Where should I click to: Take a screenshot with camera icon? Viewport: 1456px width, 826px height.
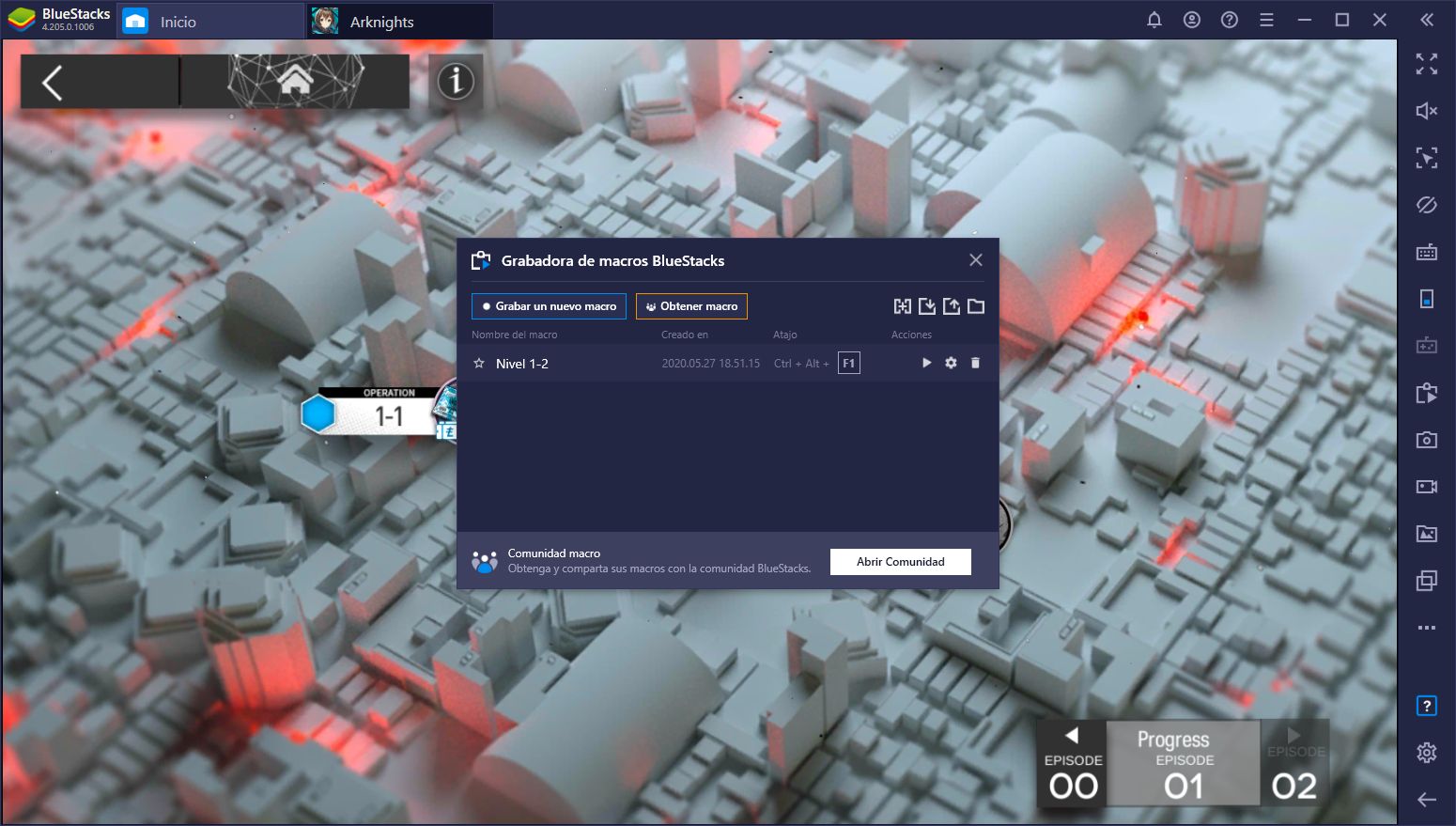[x=1427, y=440]
